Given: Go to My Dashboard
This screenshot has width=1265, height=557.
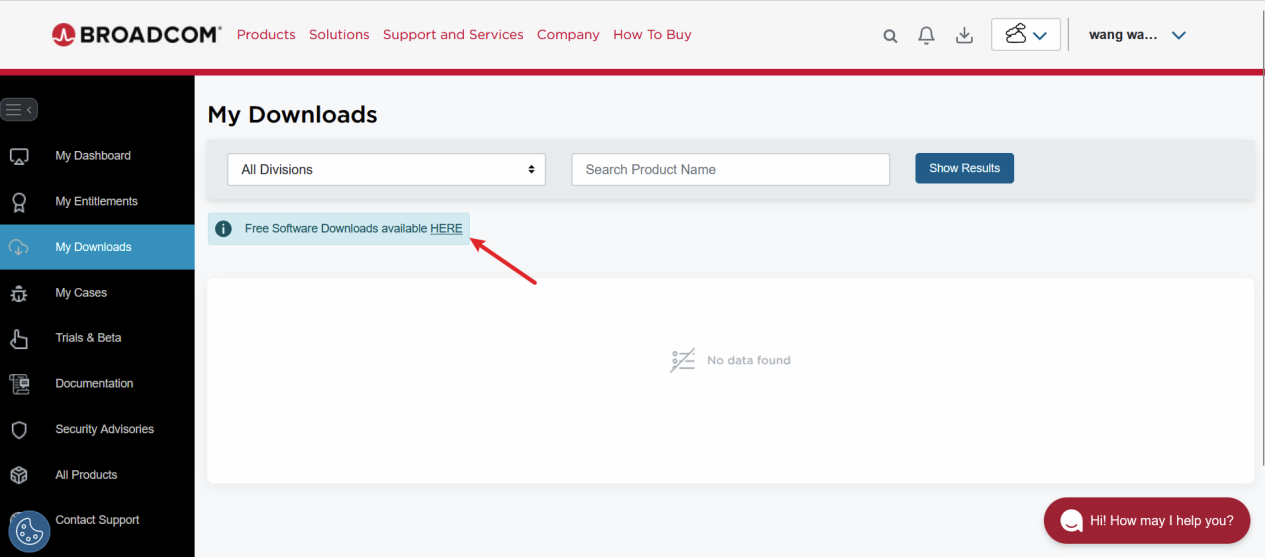Looking at the screenshot, I should click(93, 156).
